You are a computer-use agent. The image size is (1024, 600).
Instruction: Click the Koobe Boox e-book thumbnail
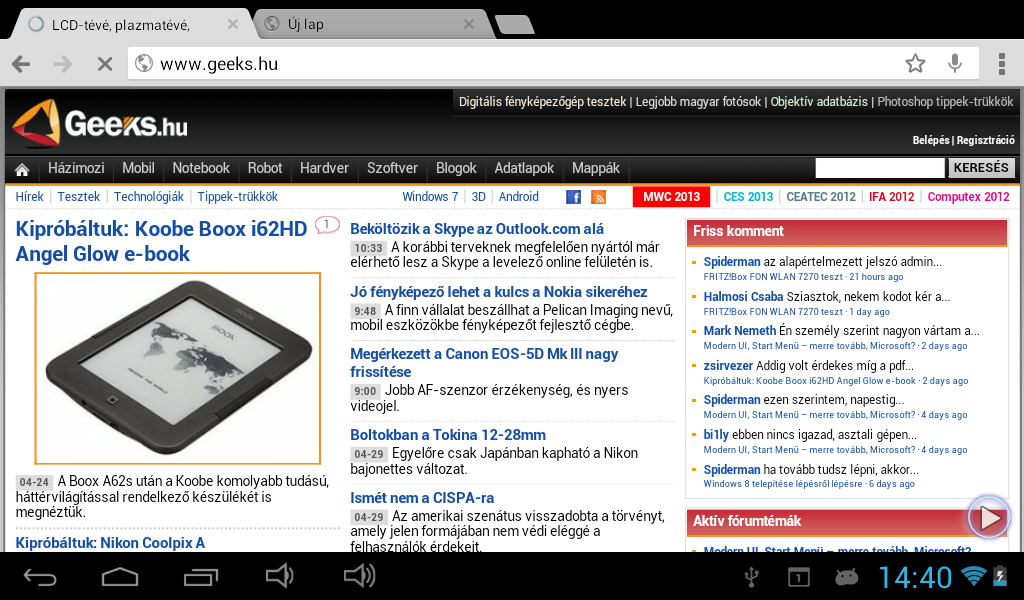click(178, 368)
